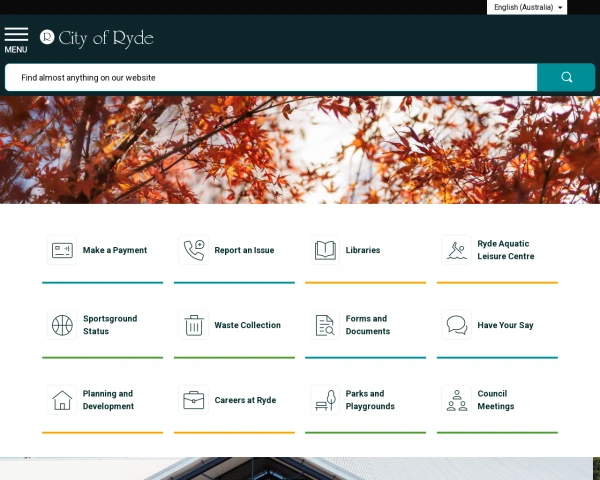The image size is (600, 480).
Task: Click the magnifier search button
Action: [x=566, y=77]
